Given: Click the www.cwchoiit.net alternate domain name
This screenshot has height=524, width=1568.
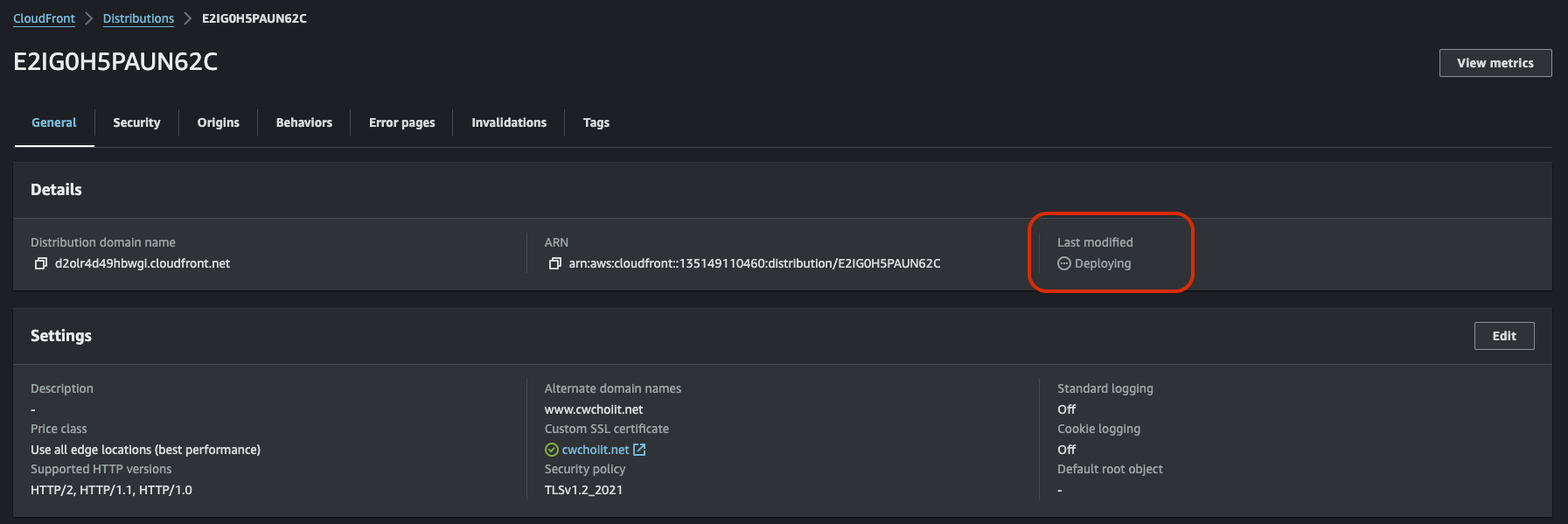Looking at the screenshot, I should pyautogui.click(x=594, y=409).
